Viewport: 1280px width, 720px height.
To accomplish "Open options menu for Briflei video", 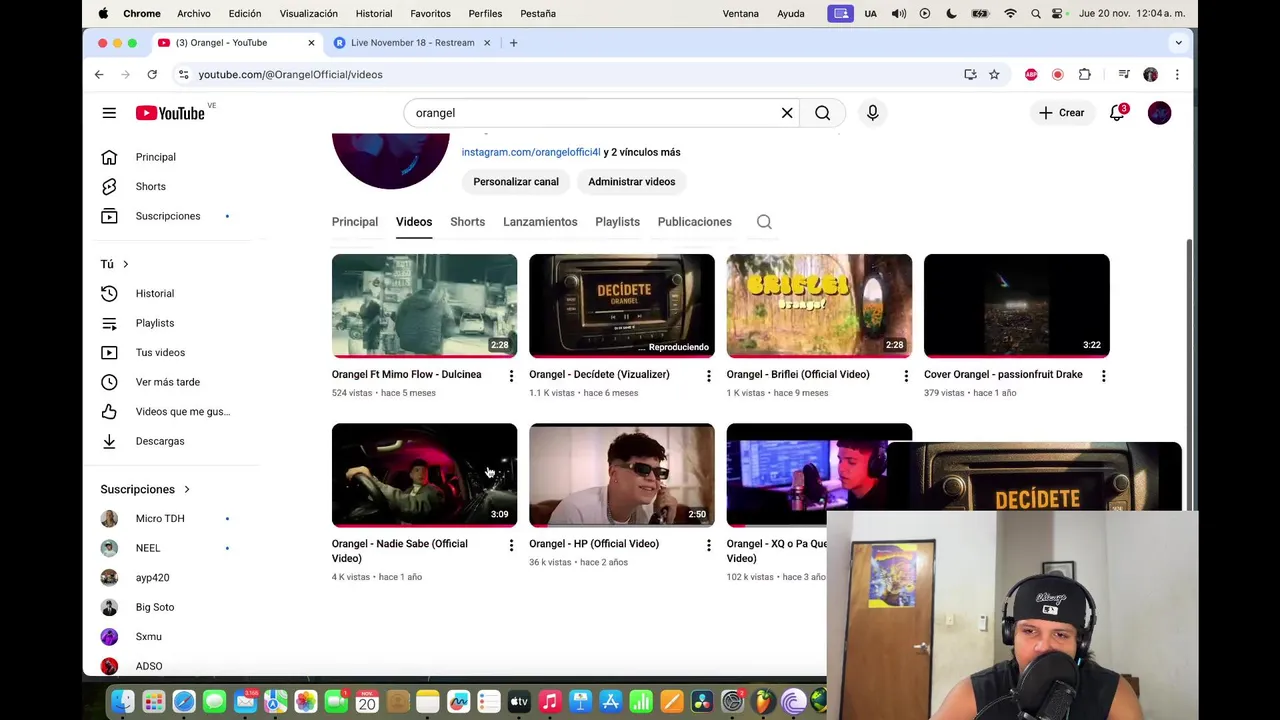I will [906, 376].
